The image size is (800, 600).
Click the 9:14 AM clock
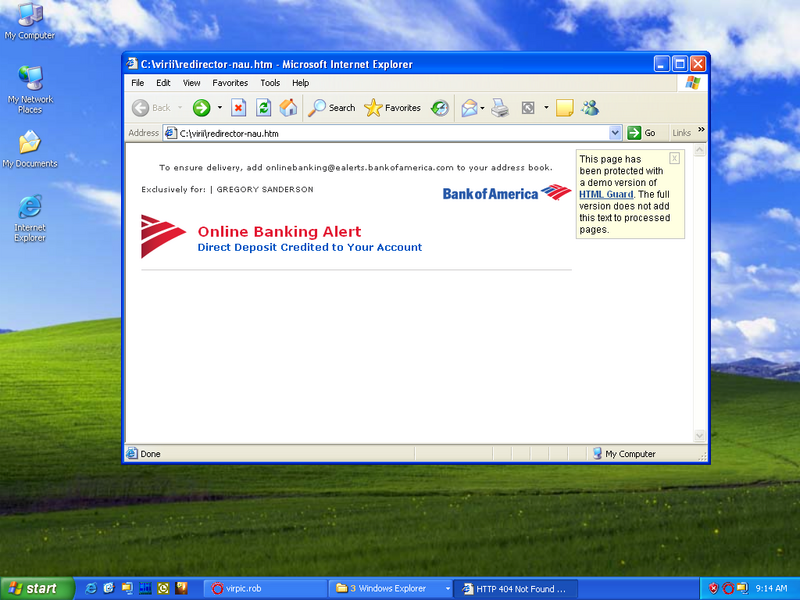click(x=771, y=589)
